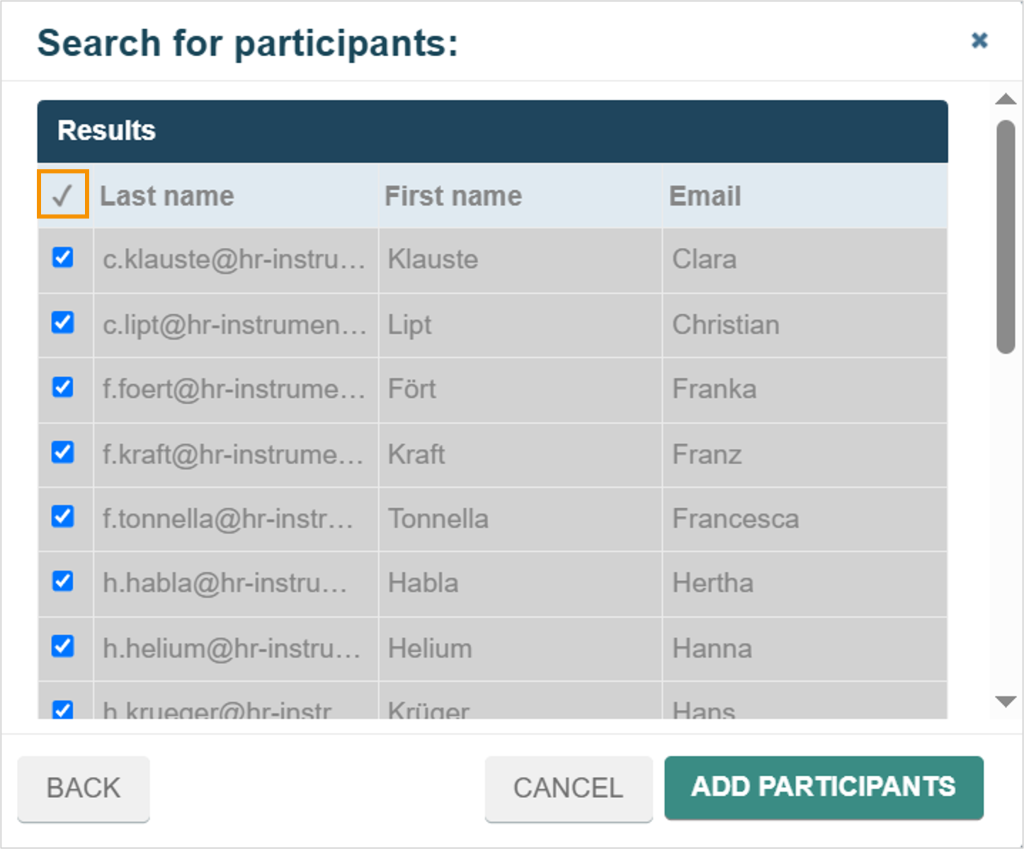The height and width of the screenshot is (849, 1024).
Task: Select the Tonnella Francesca row
Action: click(492, 519)
